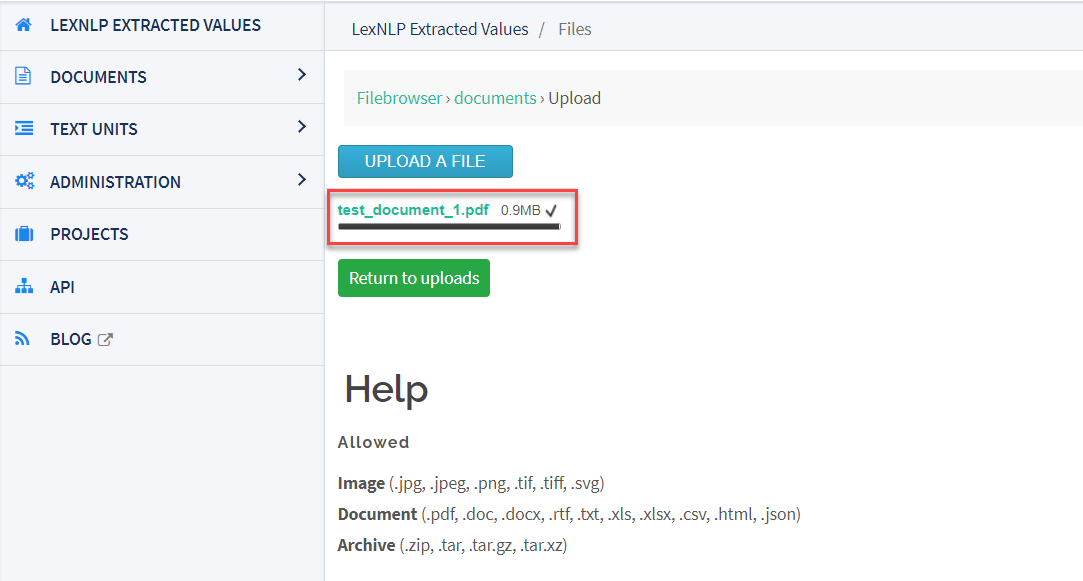
Task: Click the Archive file types line
Action: coord(452,545)
